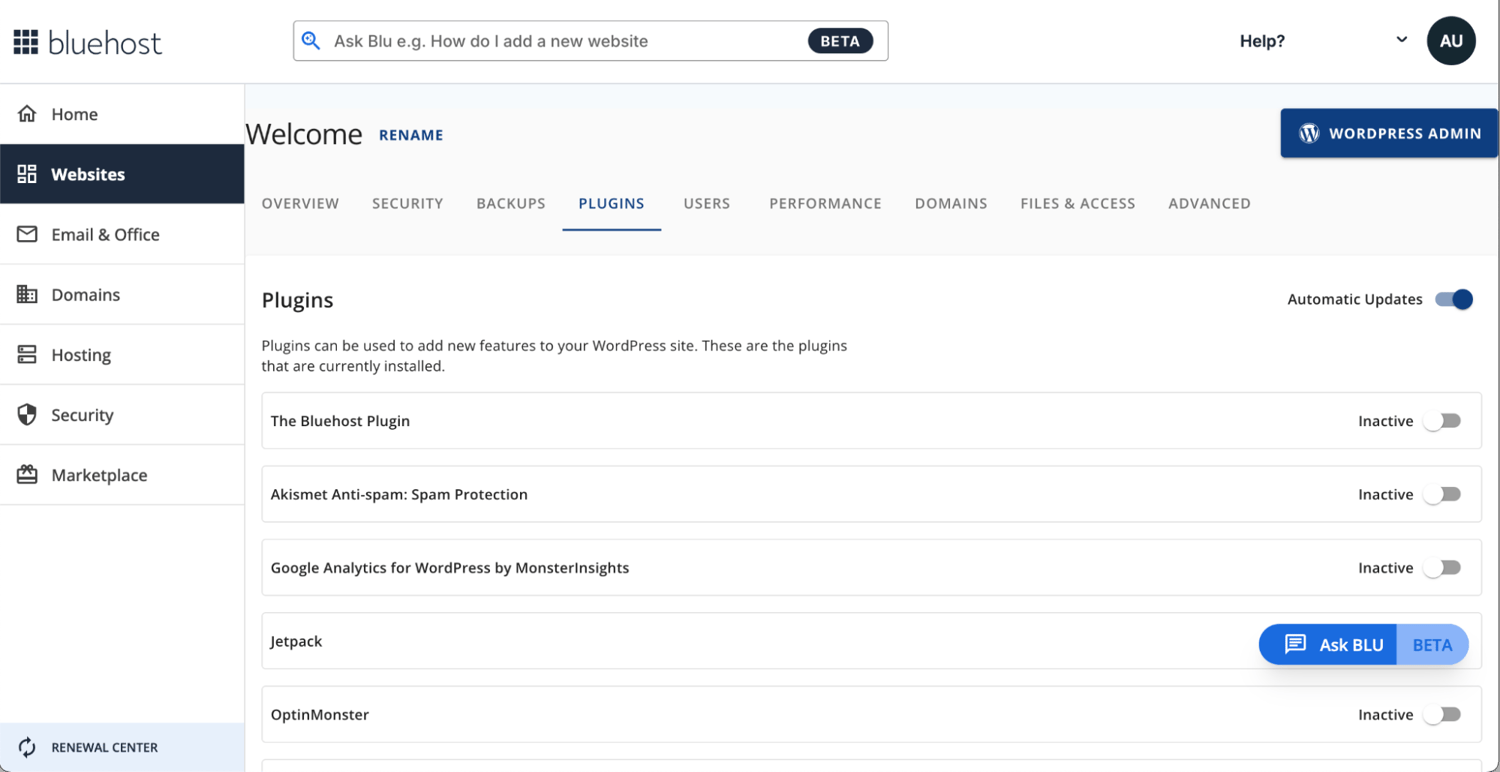
Task: Click the Jetpack plugin name
Action: click(x=296, y=641)
